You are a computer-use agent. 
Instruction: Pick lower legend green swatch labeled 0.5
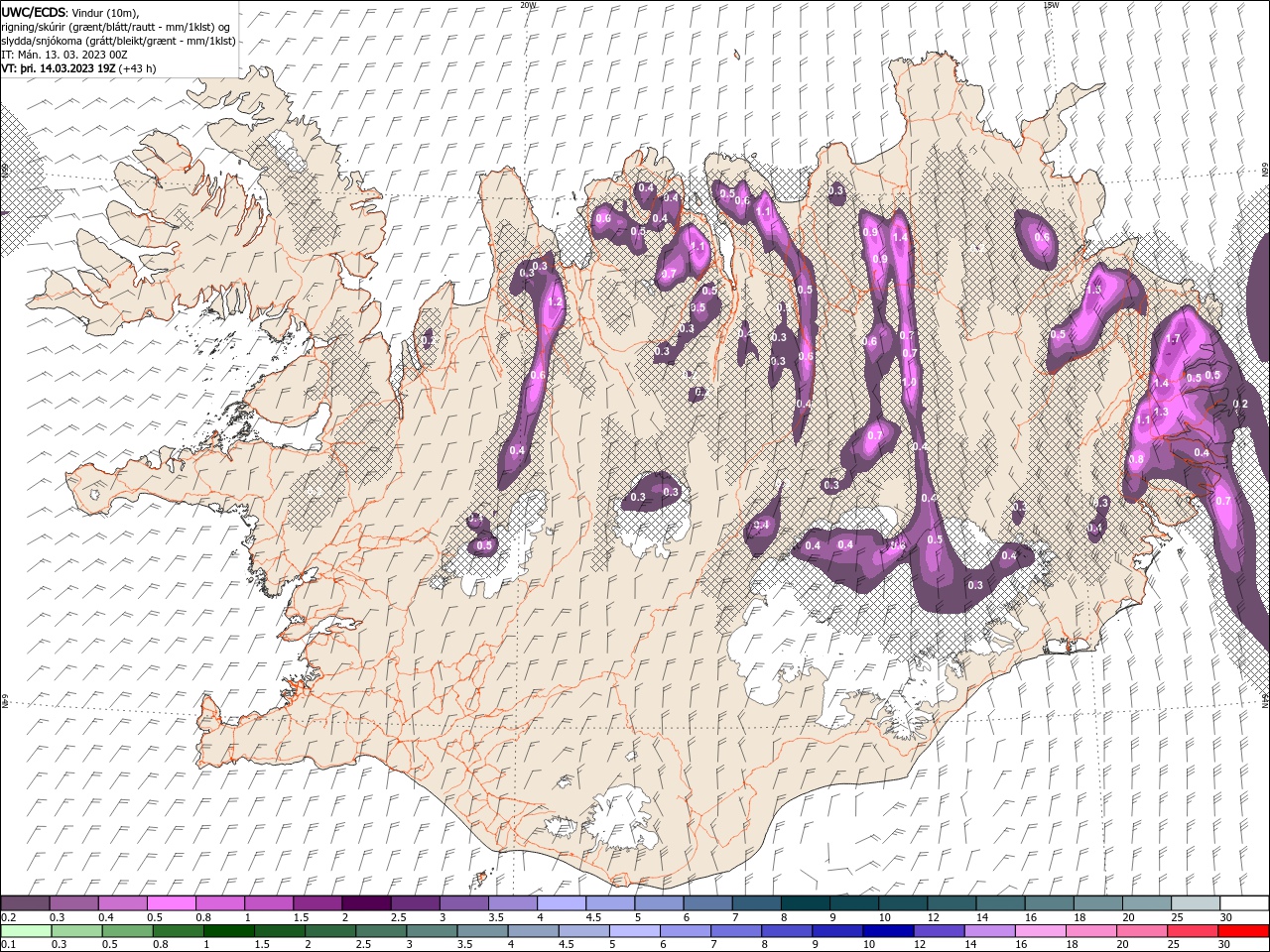(126, 931)
